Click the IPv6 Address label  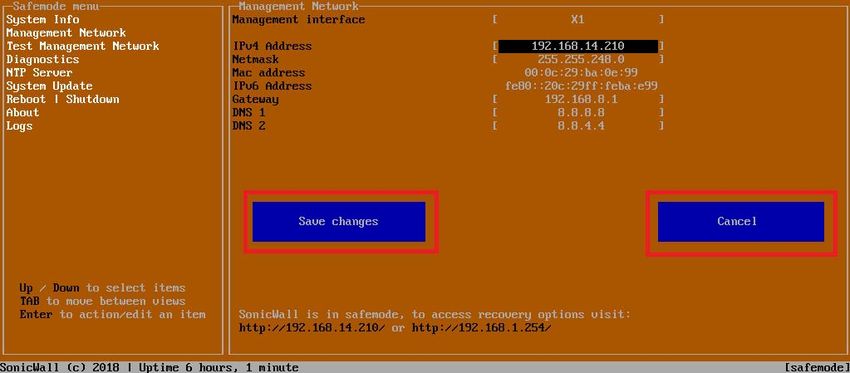tap(272, 86)
